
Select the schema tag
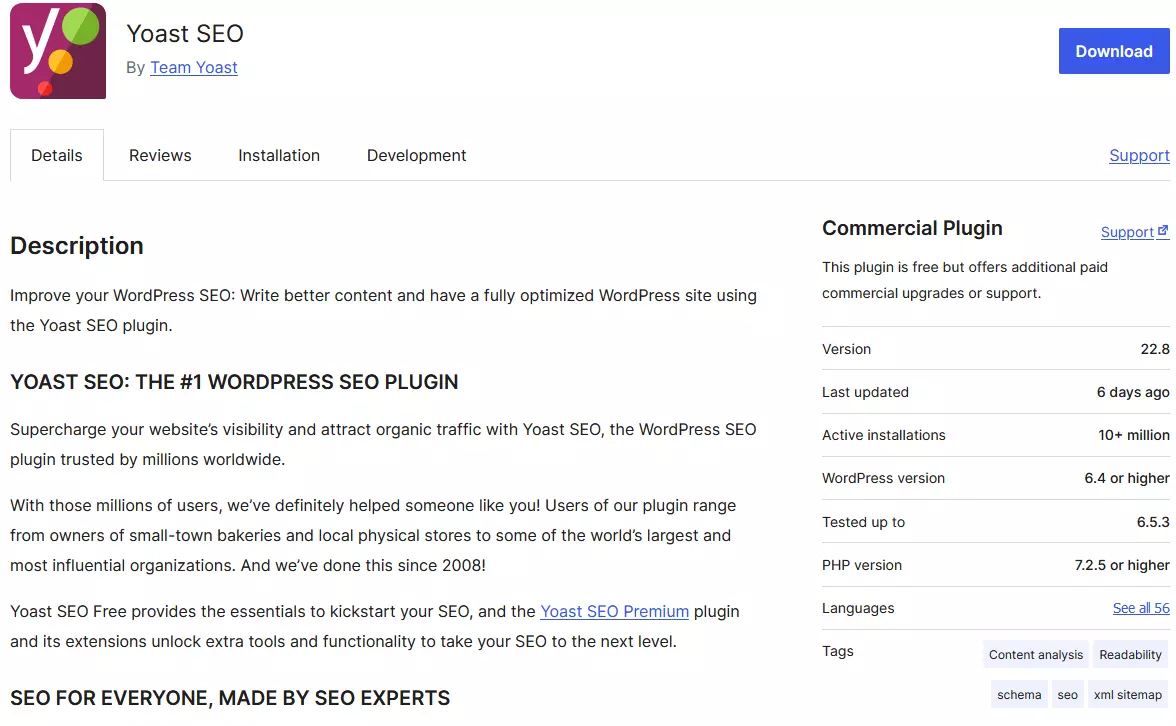(x=1018, y=693)
